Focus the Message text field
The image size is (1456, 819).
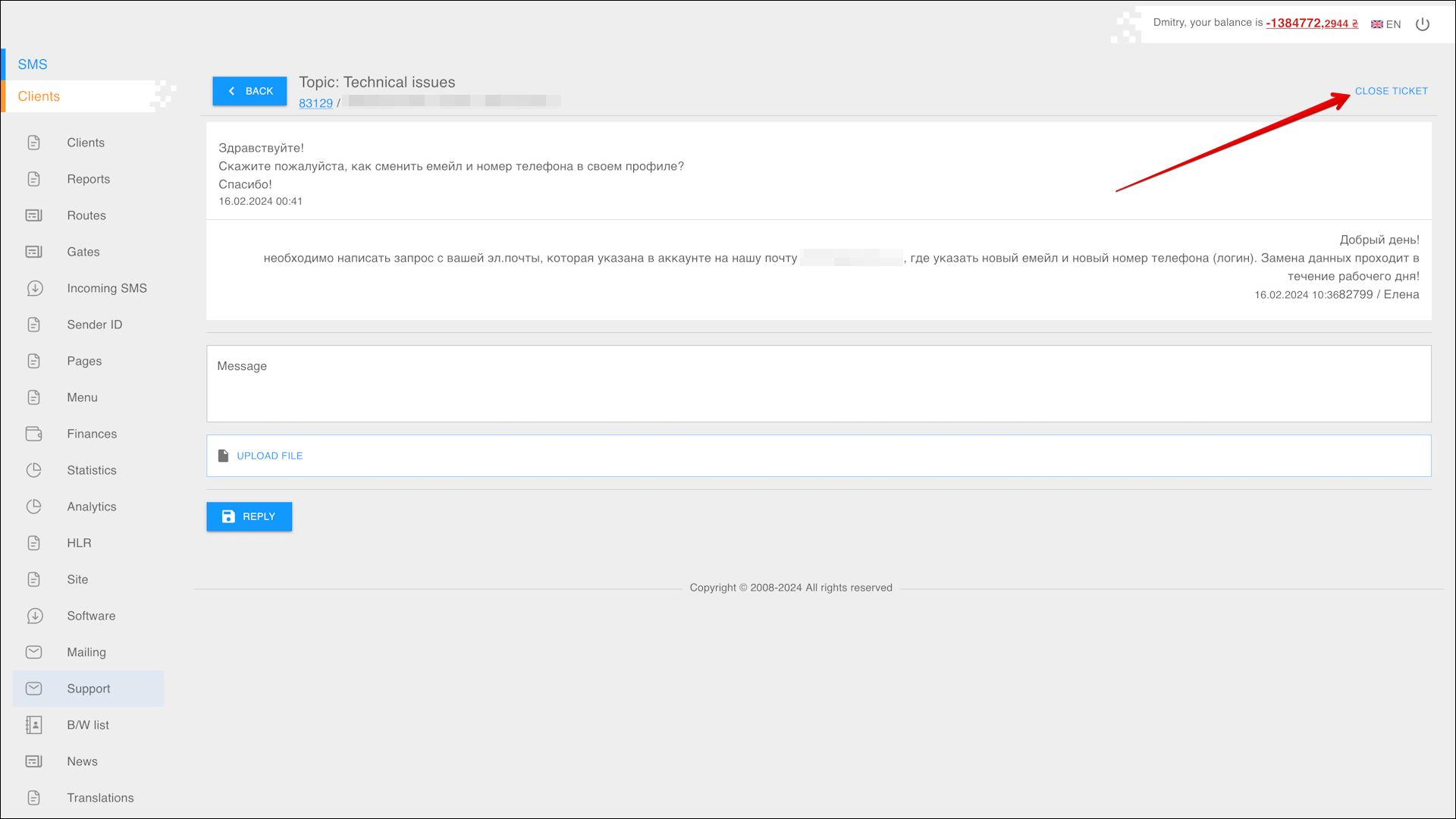click(x=818, y=384)
